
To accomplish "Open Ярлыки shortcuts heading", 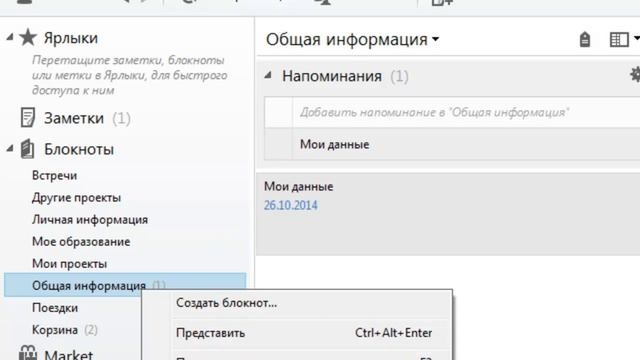I will point(71,38).
